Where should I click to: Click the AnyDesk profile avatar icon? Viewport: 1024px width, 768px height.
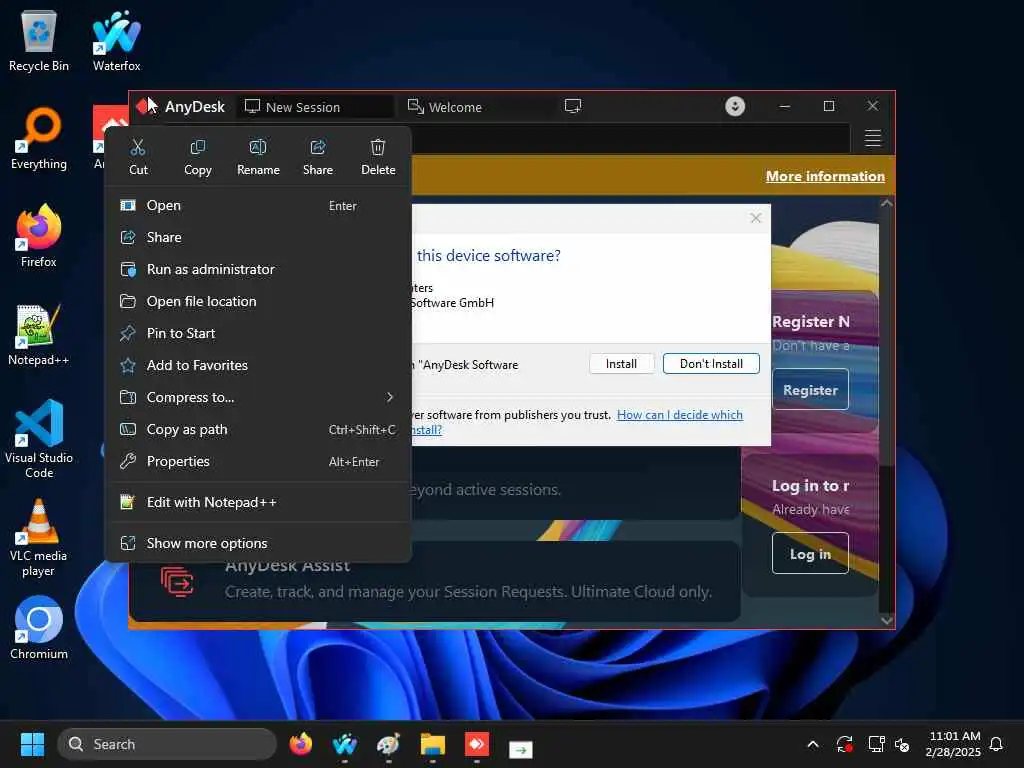735,106
